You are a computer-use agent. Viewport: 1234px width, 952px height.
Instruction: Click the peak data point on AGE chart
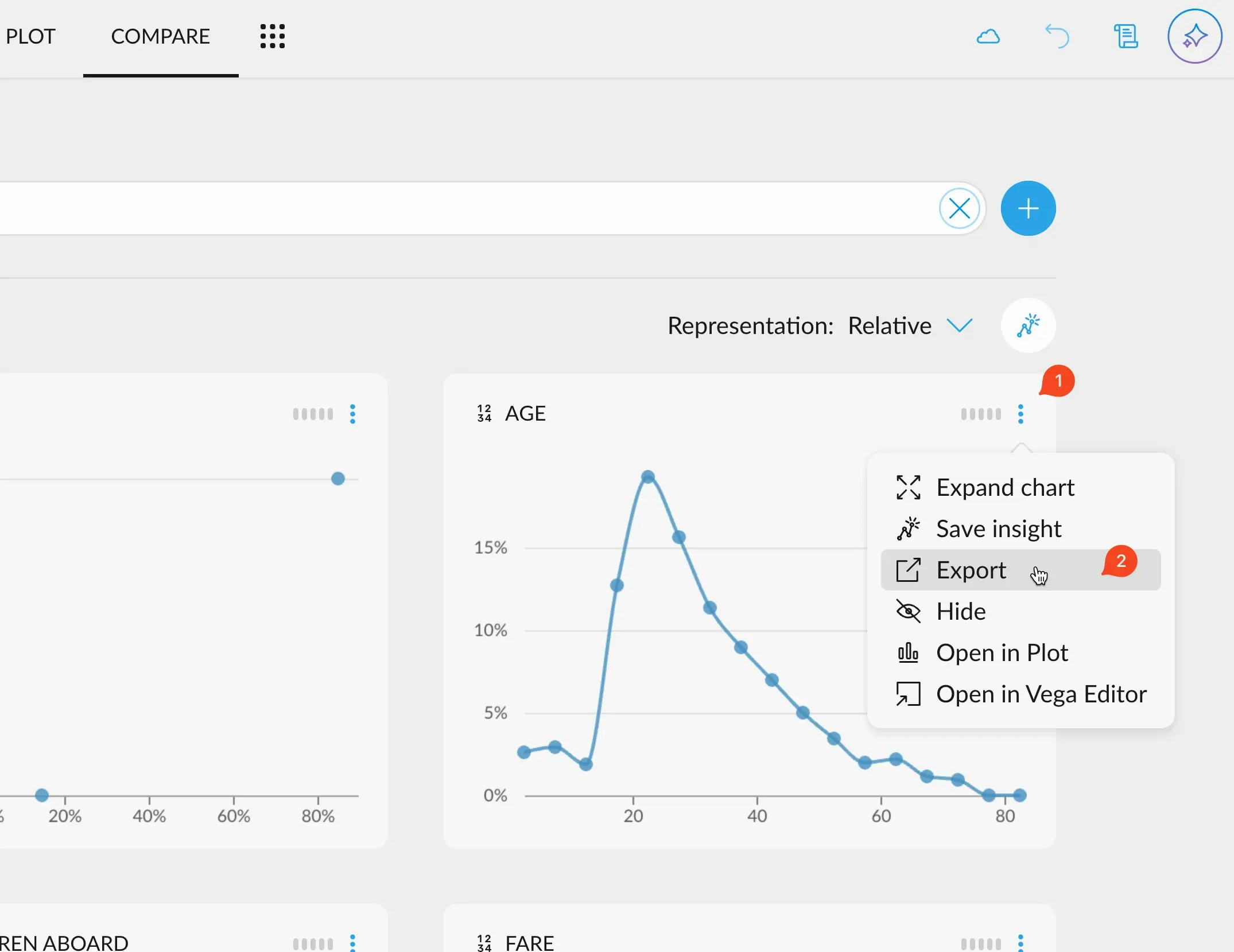point(647,477)
